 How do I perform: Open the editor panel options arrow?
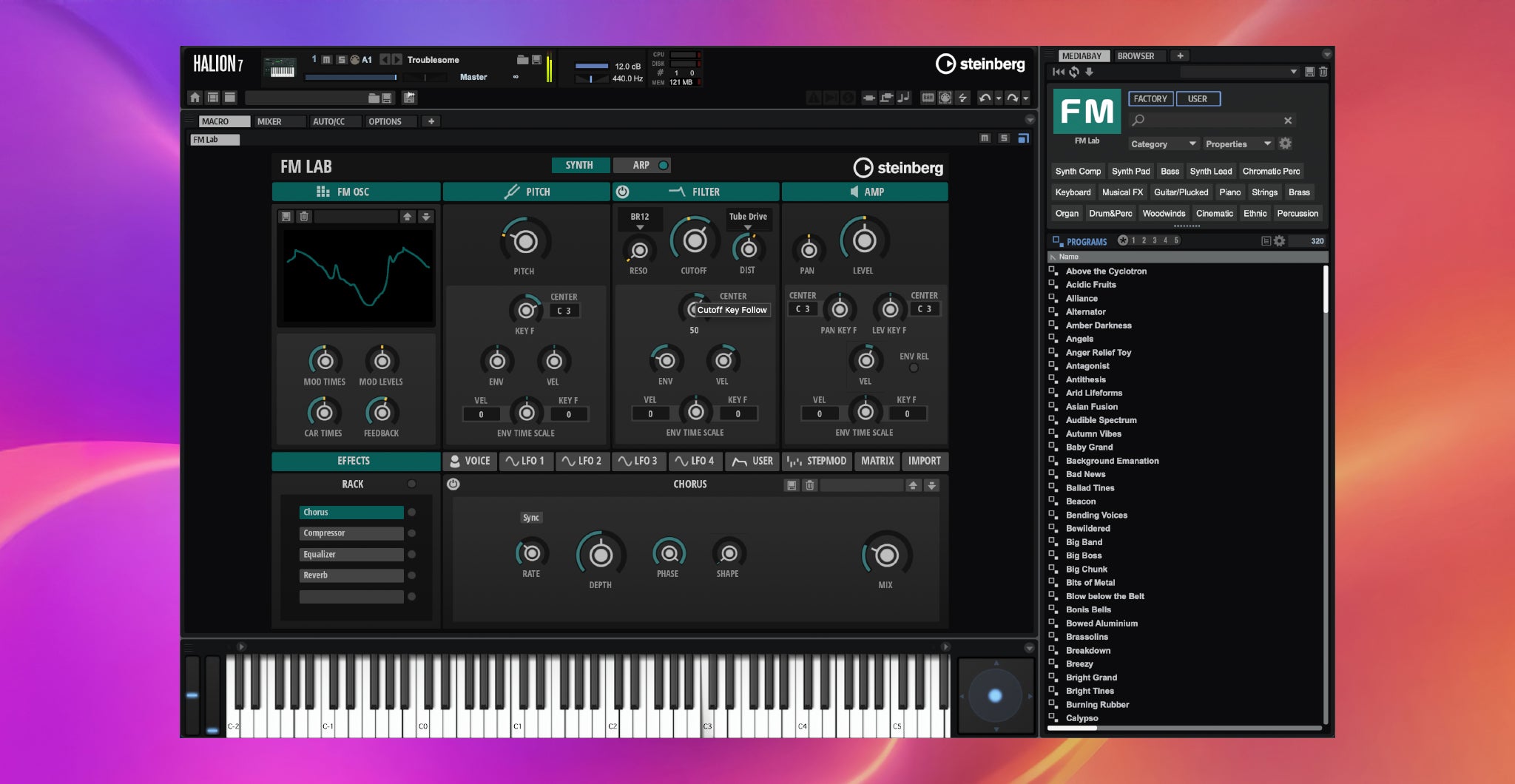tap(1030, 119)
